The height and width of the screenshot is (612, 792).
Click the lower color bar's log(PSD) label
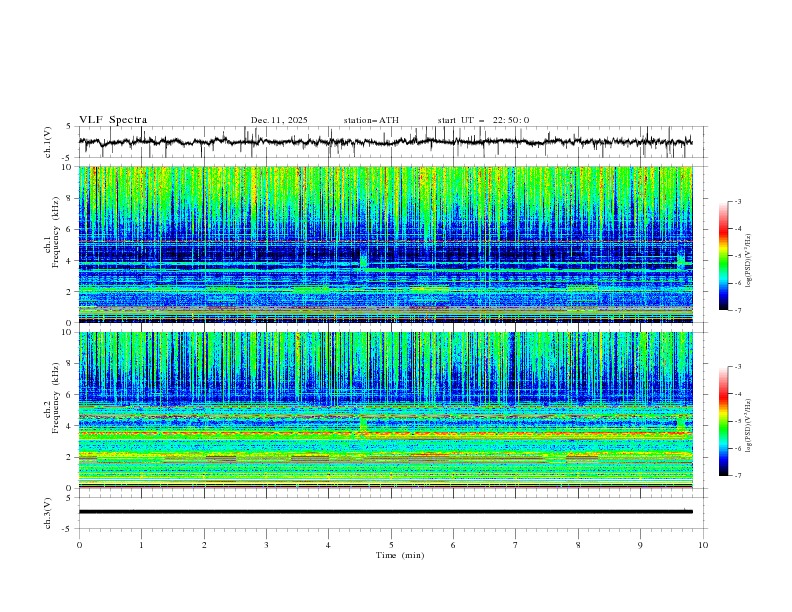748,426
